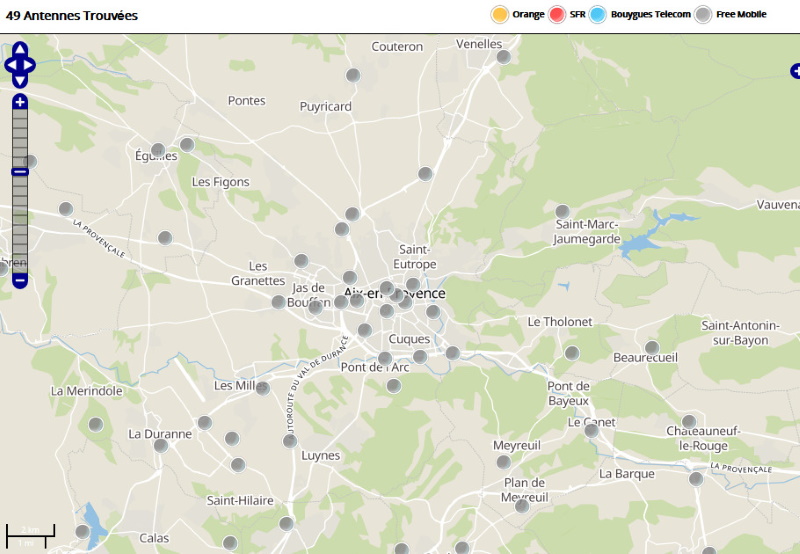Select antenna marker below Couteron
Screen dimensions: 800x554
(x=353, y=75)
